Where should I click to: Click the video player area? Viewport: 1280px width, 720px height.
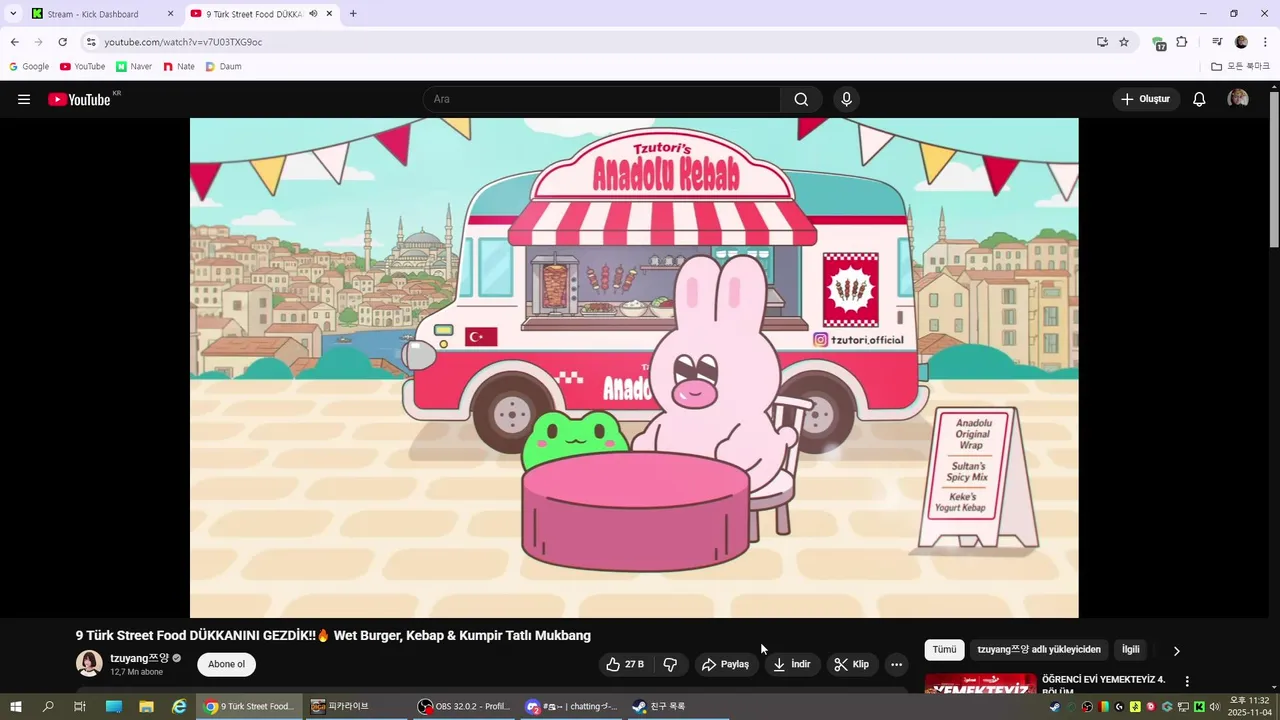tap(634, 368)
